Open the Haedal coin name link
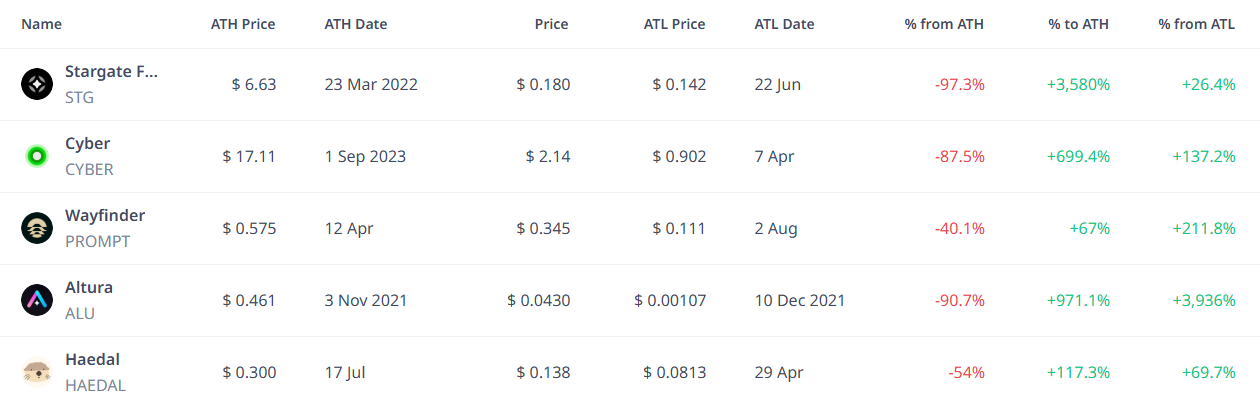 (x=92, y=359)
